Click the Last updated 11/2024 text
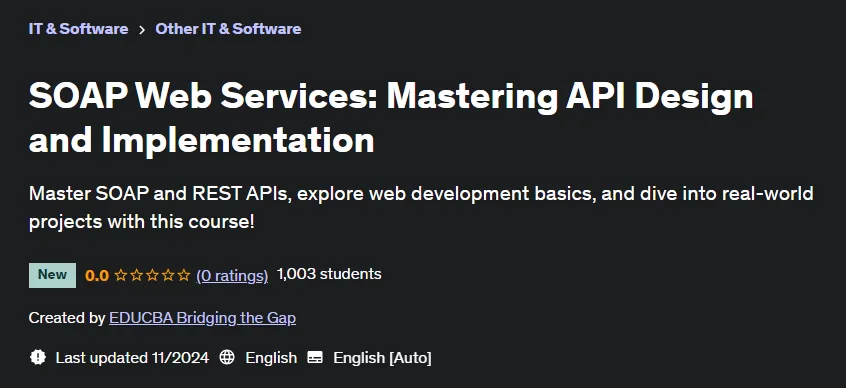This screenshot has height=388, width=846. 132,358
